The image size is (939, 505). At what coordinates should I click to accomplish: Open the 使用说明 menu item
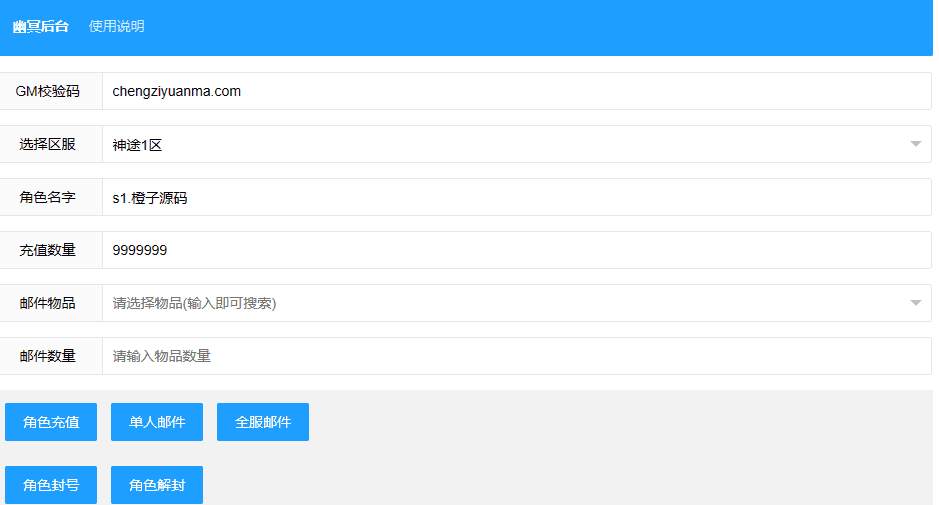[116, 27]
